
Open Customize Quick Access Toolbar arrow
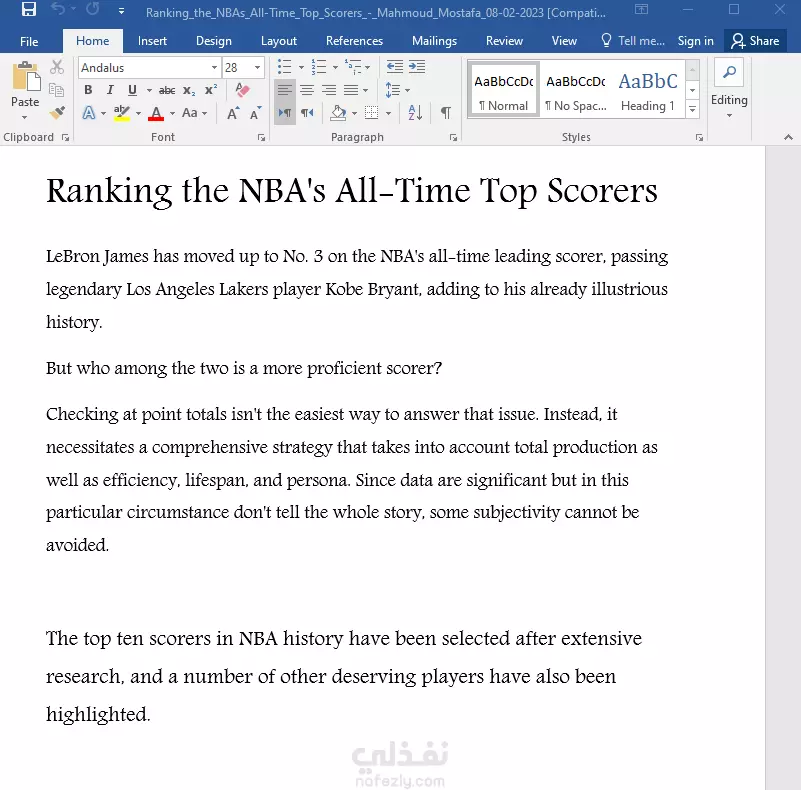[x=121, y=10]
